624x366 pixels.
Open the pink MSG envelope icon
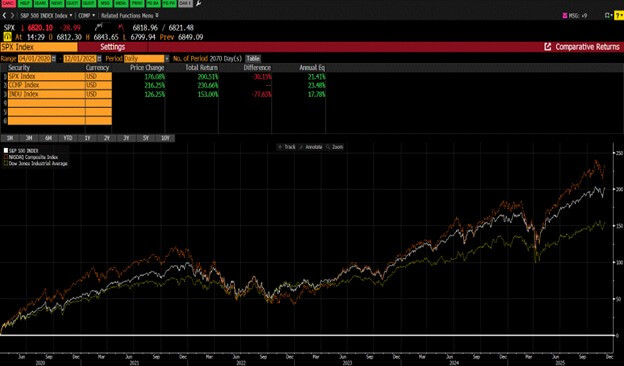pos(565,16)
